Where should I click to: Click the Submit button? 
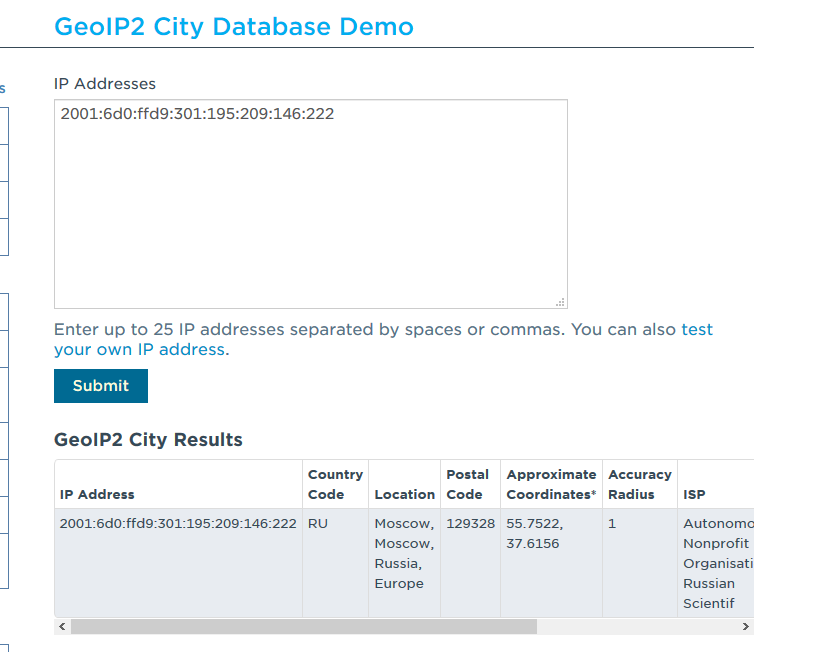click(x=101, y=386)
